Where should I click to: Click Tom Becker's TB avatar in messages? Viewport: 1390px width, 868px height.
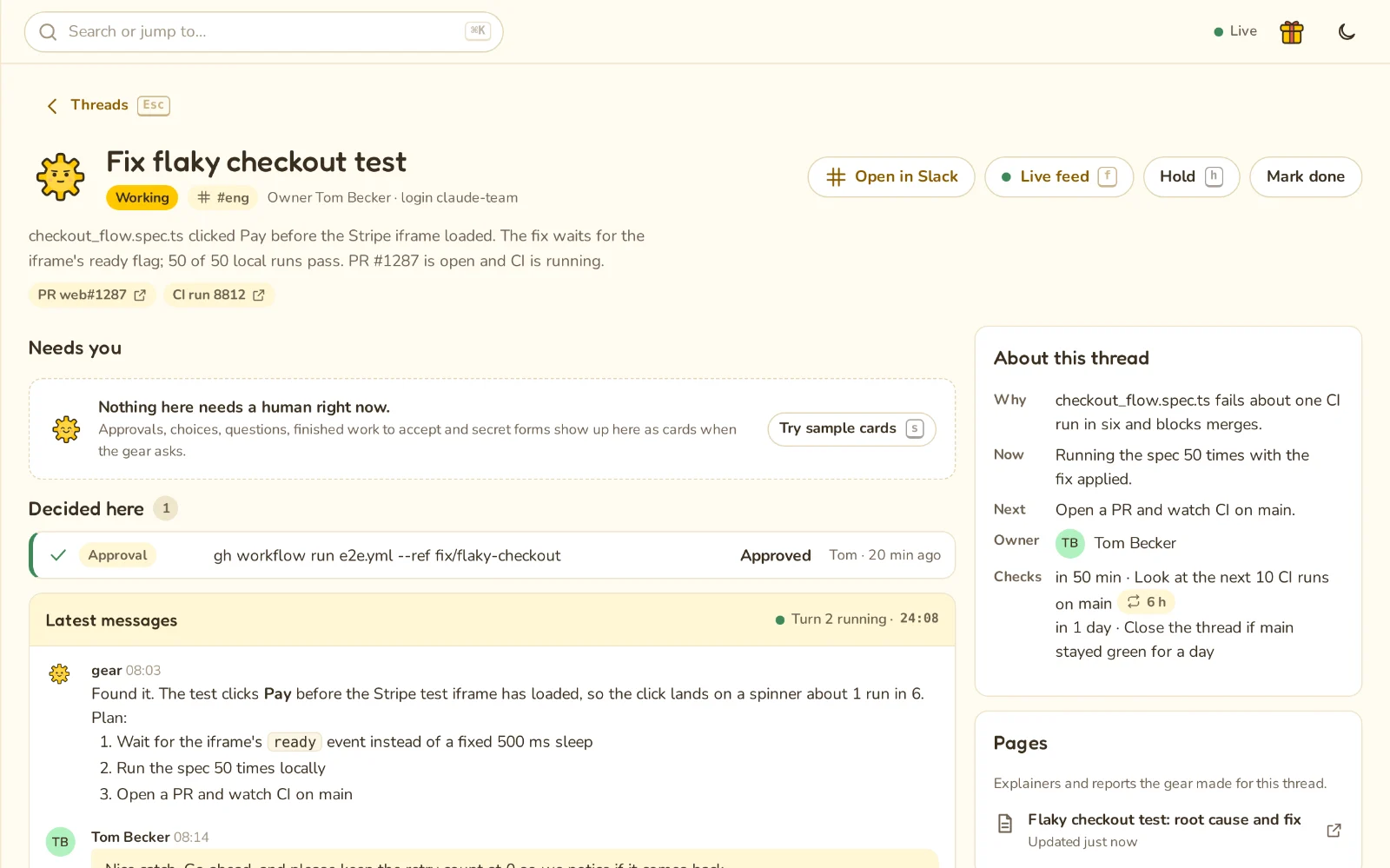tap(60, 842)
